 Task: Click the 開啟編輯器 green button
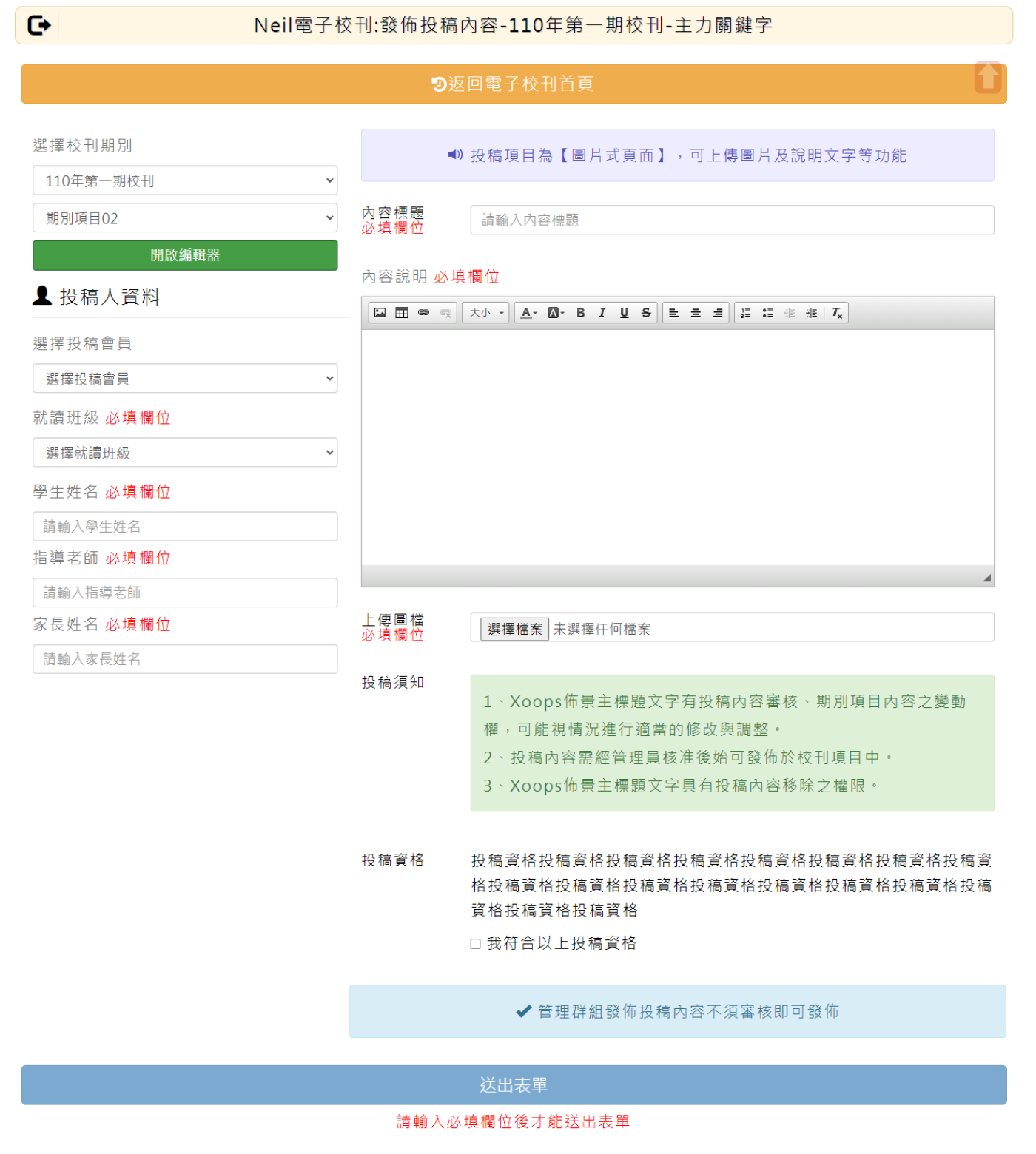pyautogui.click(x=185, y=255)
